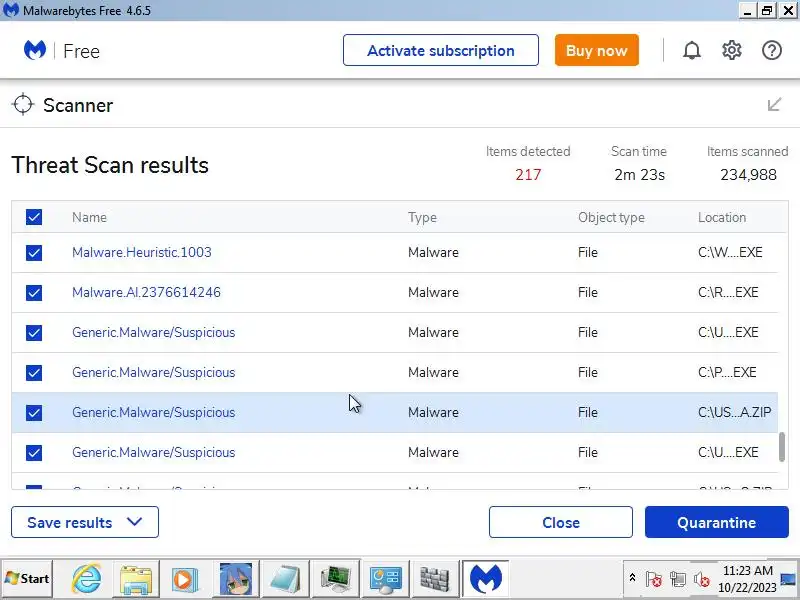800x600 pixels.
Task: Open Malware.AI.2376614246 threat link
Action: click(x=146, y=292)
